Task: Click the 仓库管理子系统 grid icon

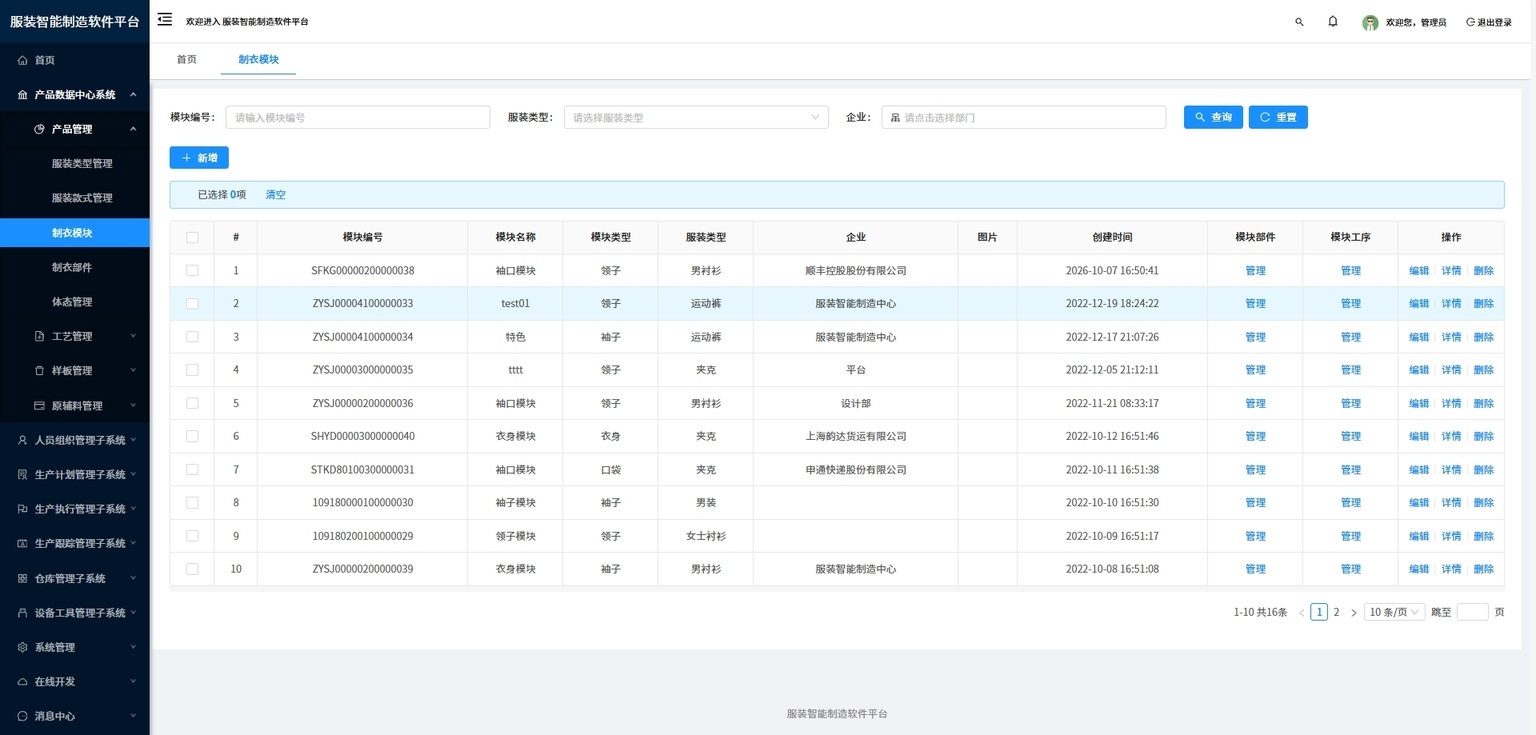Action: (23, 578)
